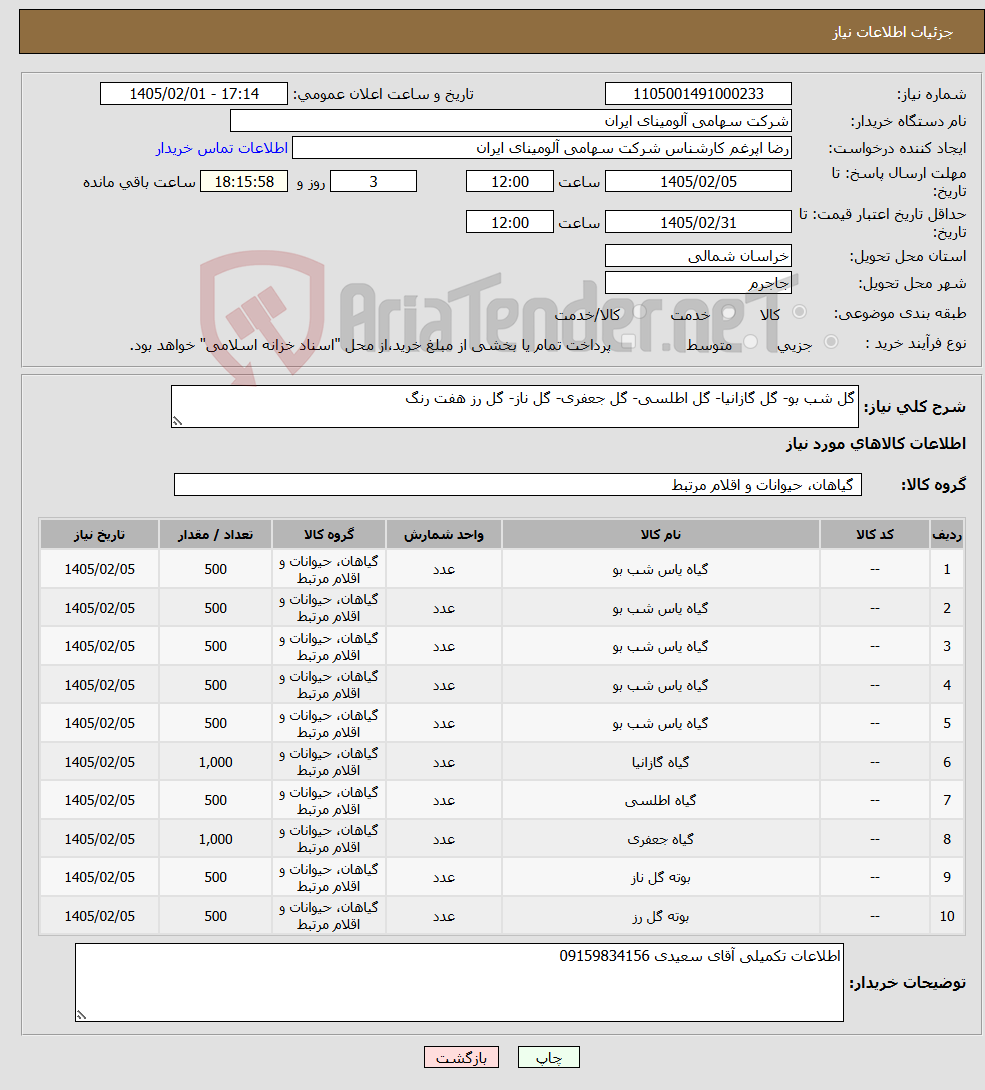
Task: Click the price validity time 12:00 field
Action: pyautogui.click(x=510, y=222)
